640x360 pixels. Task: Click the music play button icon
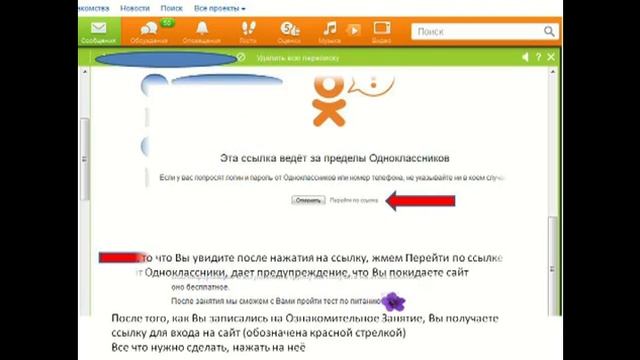[354, 30]
